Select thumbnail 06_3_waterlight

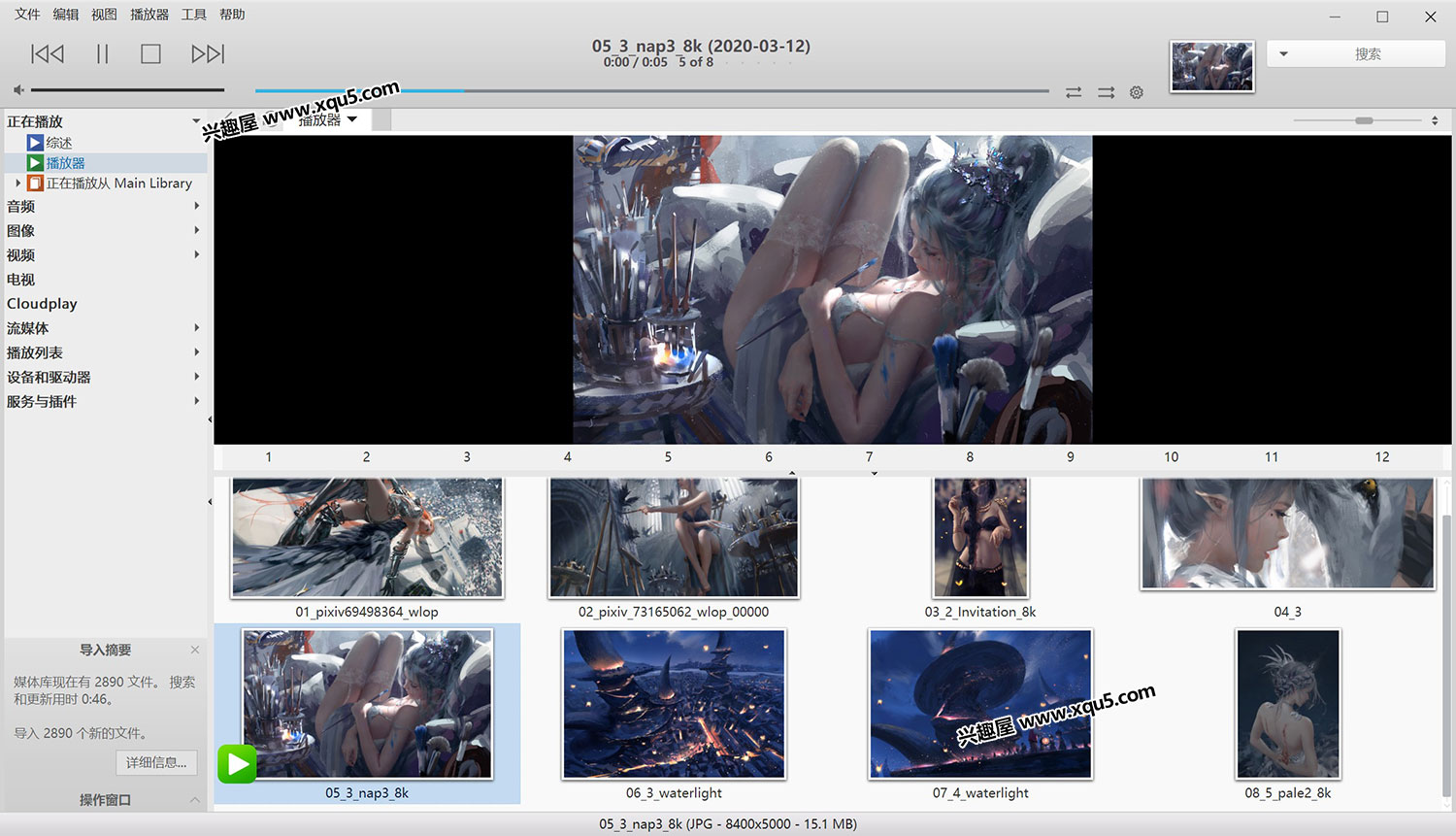tap(674, 704)
